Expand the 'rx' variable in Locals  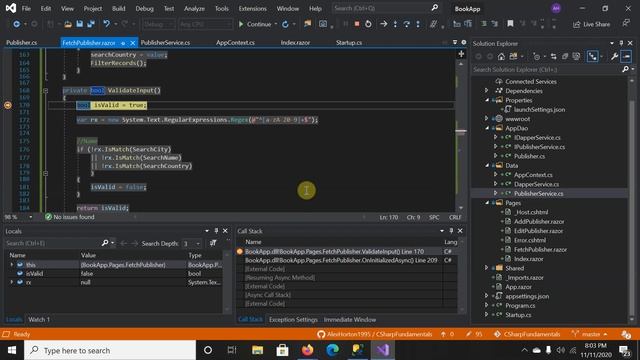(x=11, y=282)
